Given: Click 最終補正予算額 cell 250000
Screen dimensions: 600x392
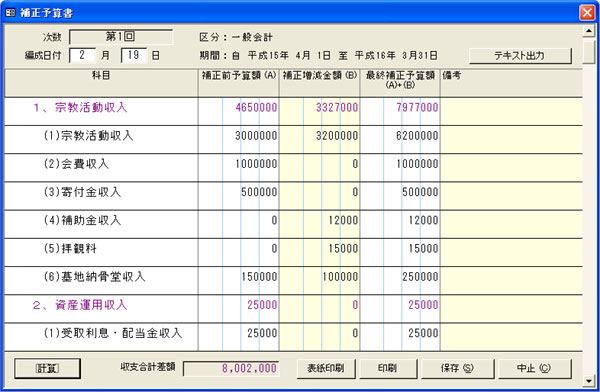Looking at the screenshot, I should 400,281.
